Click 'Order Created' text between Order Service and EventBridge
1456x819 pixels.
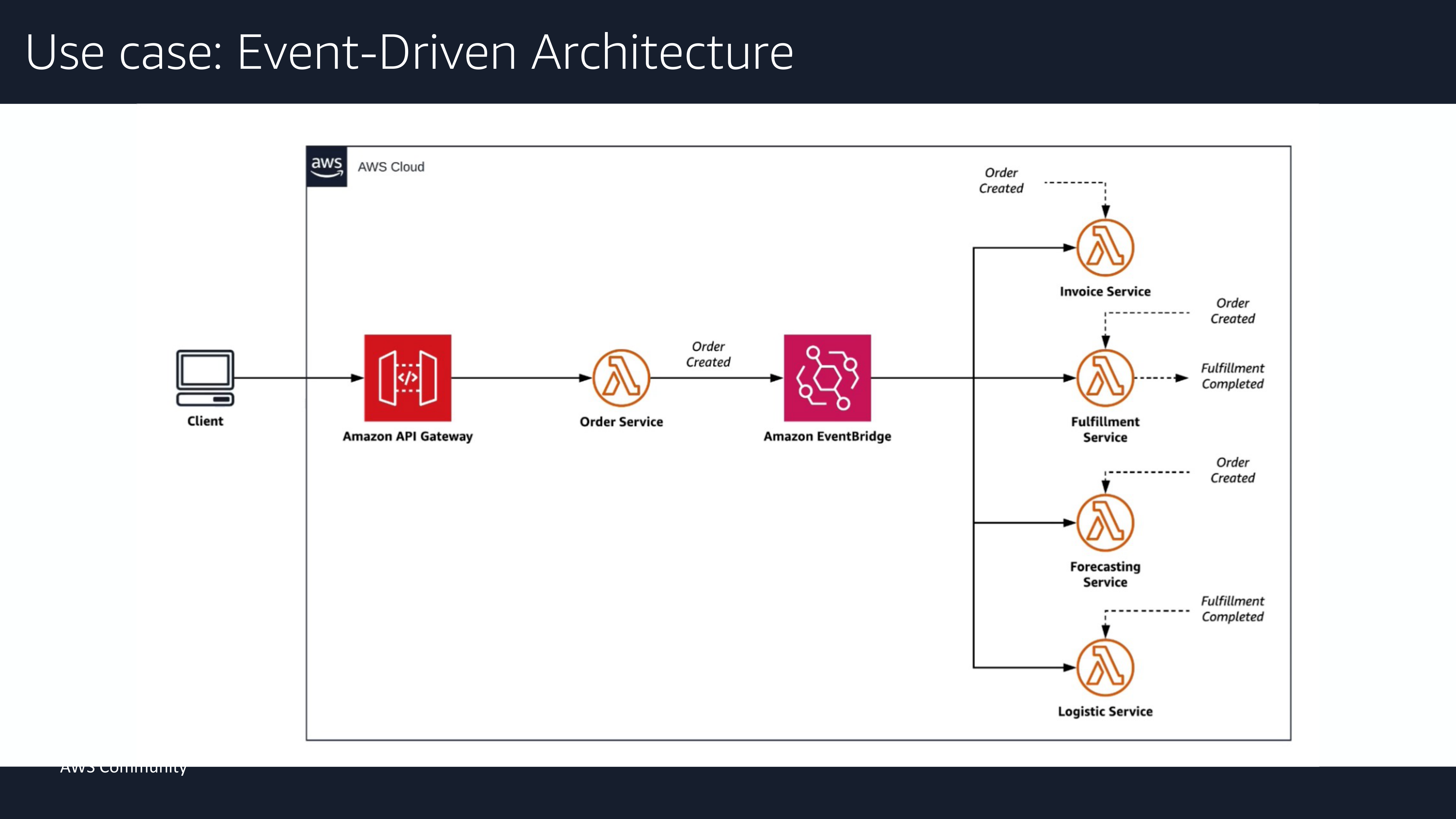(x=708, y=354)
